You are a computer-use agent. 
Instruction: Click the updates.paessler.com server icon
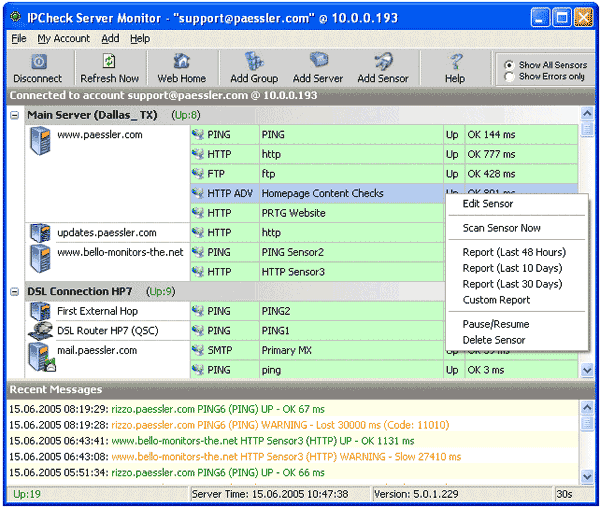(x=40, y=233)
